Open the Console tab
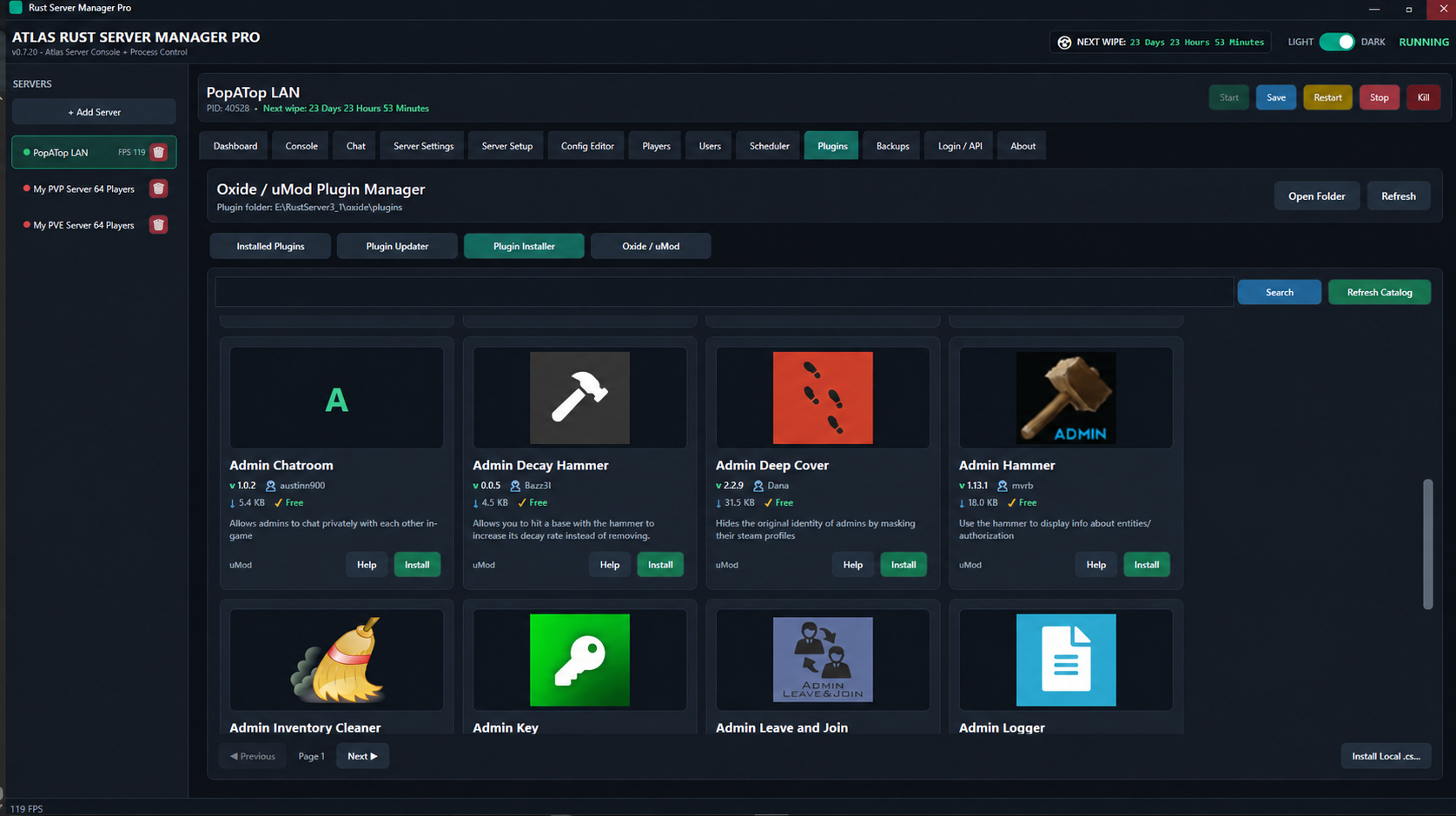Screen dimensions: 1456x816 [301, 146]
